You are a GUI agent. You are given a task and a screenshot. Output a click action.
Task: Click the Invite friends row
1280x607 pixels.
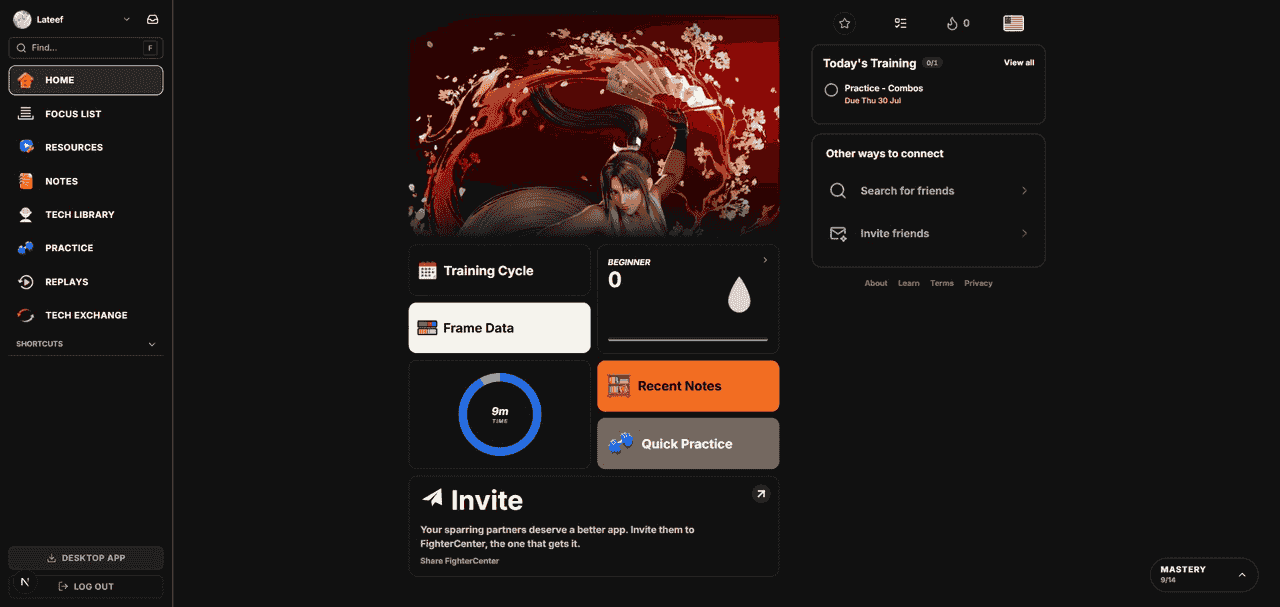click(928, 234)
